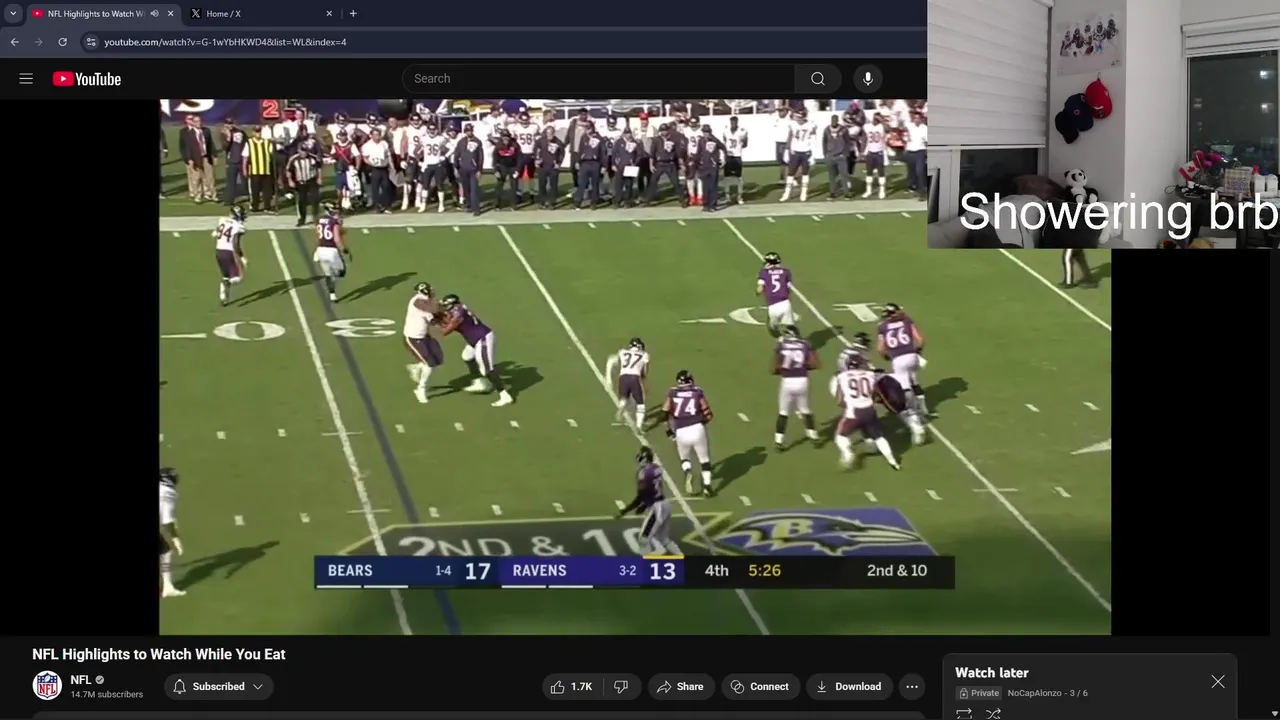Focus the YouTube search field
This screenshot has width=1280, height=720.
[x=598, y=79]
